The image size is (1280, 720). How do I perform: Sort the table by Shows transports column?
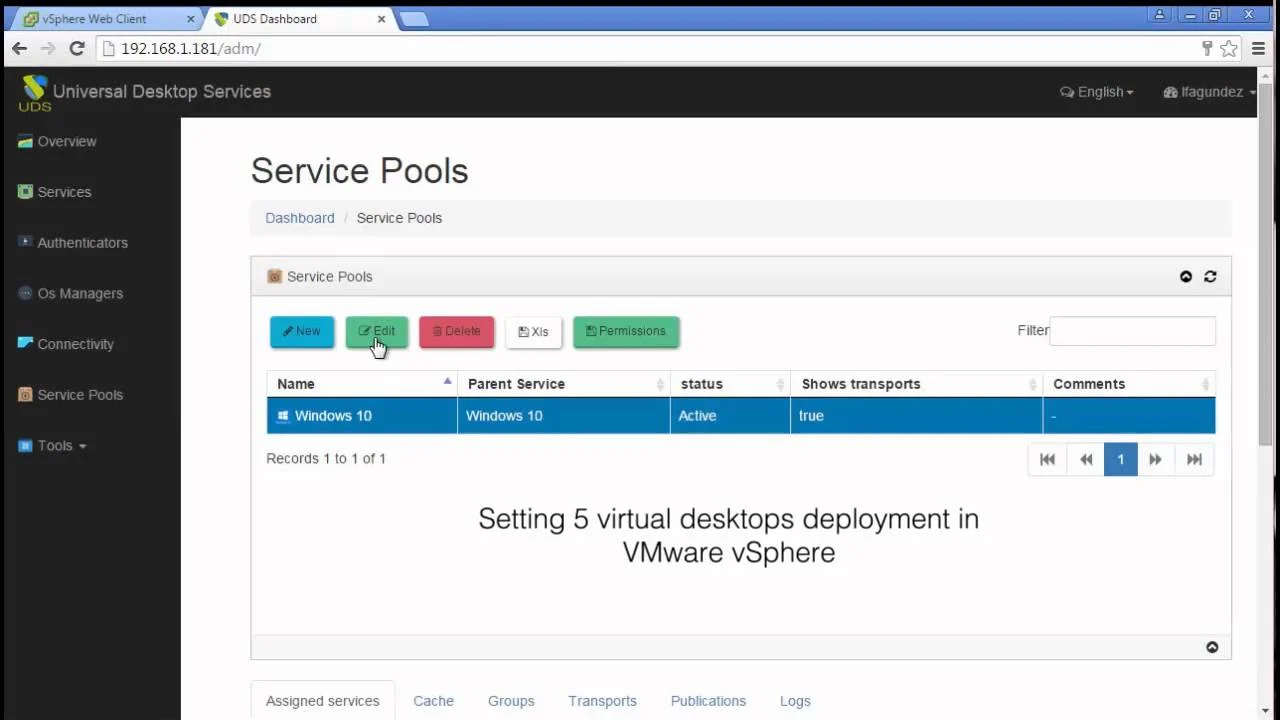(x=916, y=384)
